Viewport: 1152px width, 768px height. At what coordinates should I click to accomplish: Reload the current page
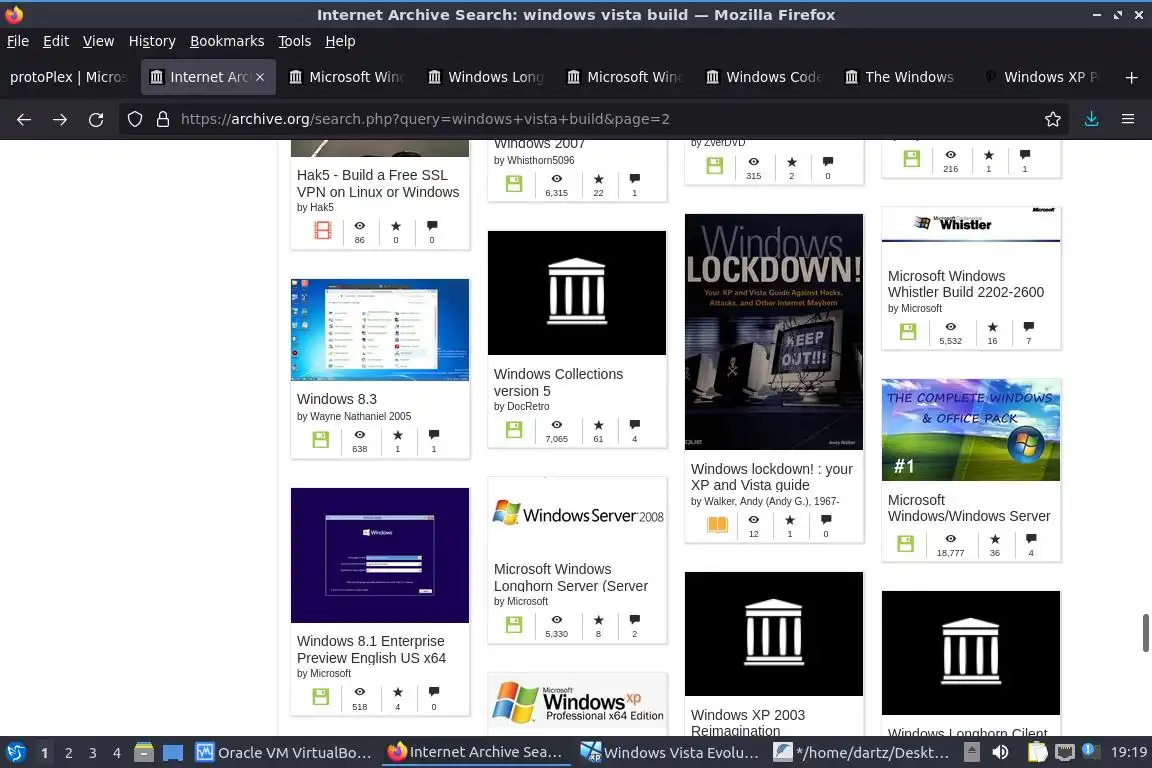click(x=96, y=119)
